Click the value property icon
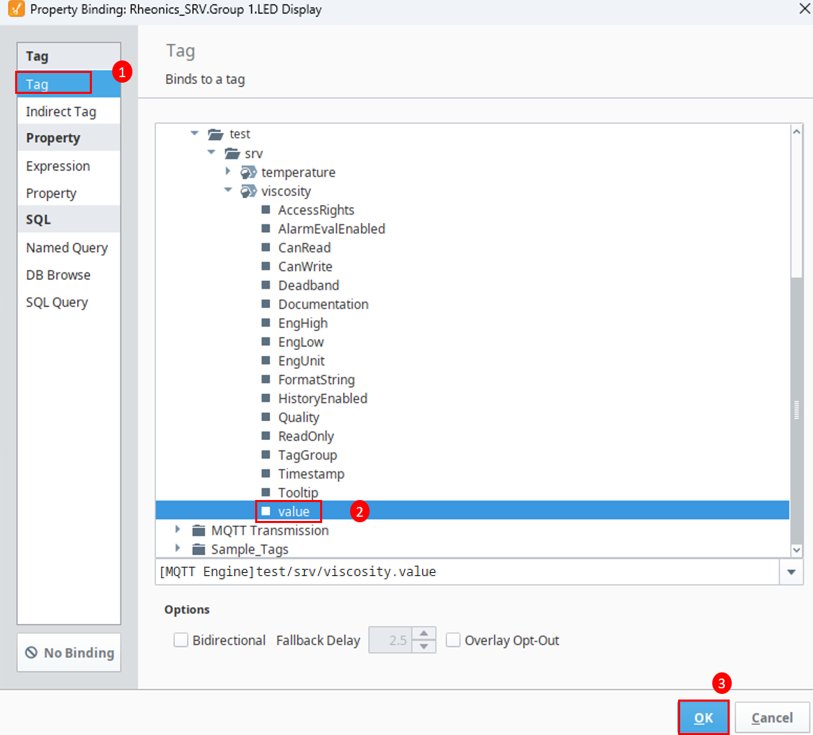The image size is (813, 735). pyautogui.click(x=266, y=511)
